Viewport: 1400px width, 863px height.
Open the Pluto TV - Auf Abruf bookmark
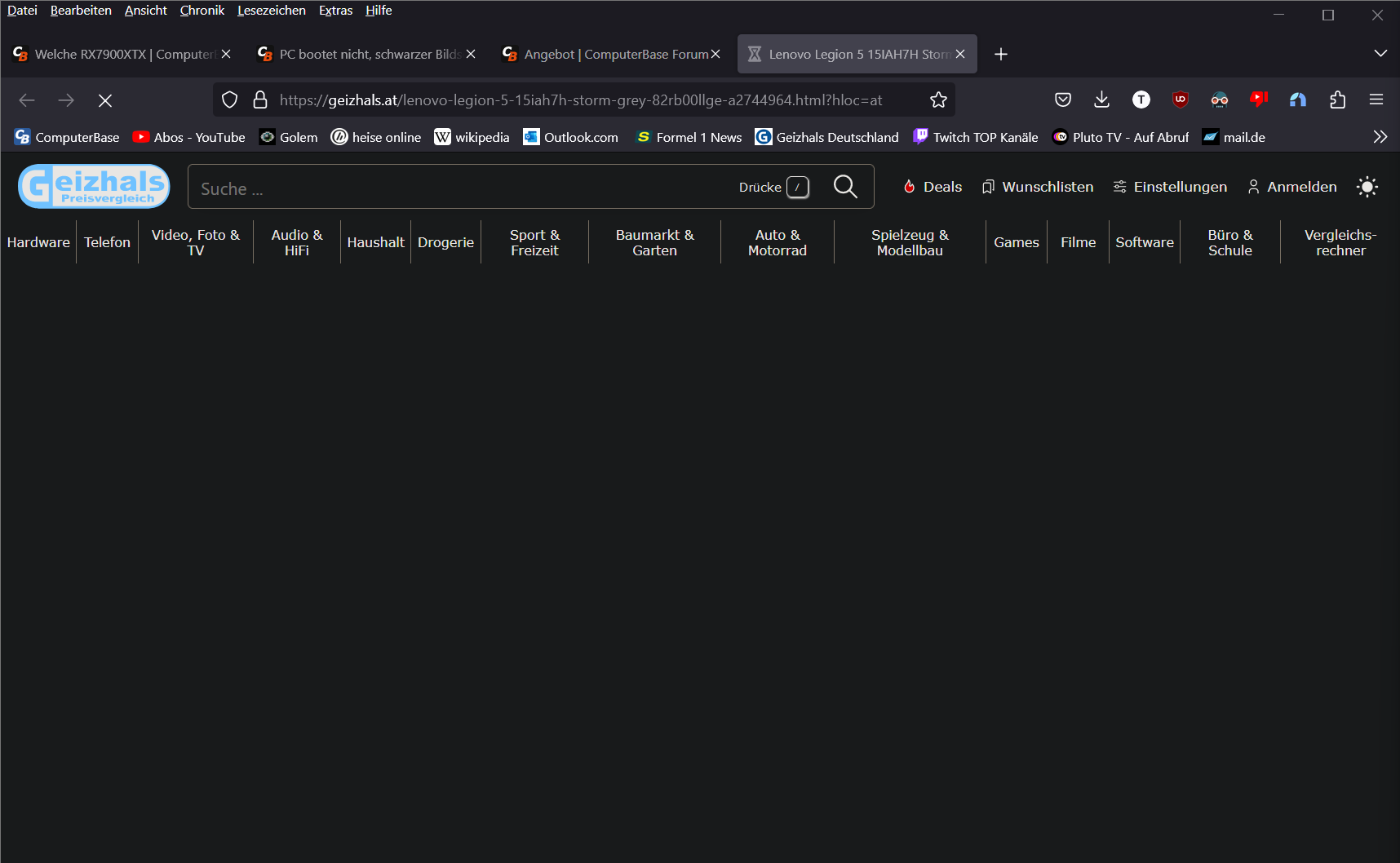click(1121, 137)
